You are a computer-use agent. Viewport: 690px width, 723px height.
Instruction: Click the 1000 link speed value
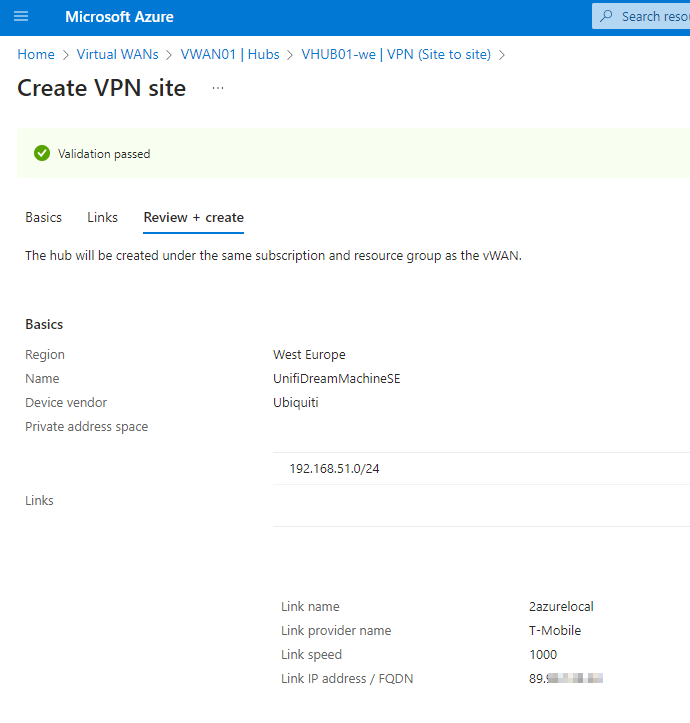[543, 654]
